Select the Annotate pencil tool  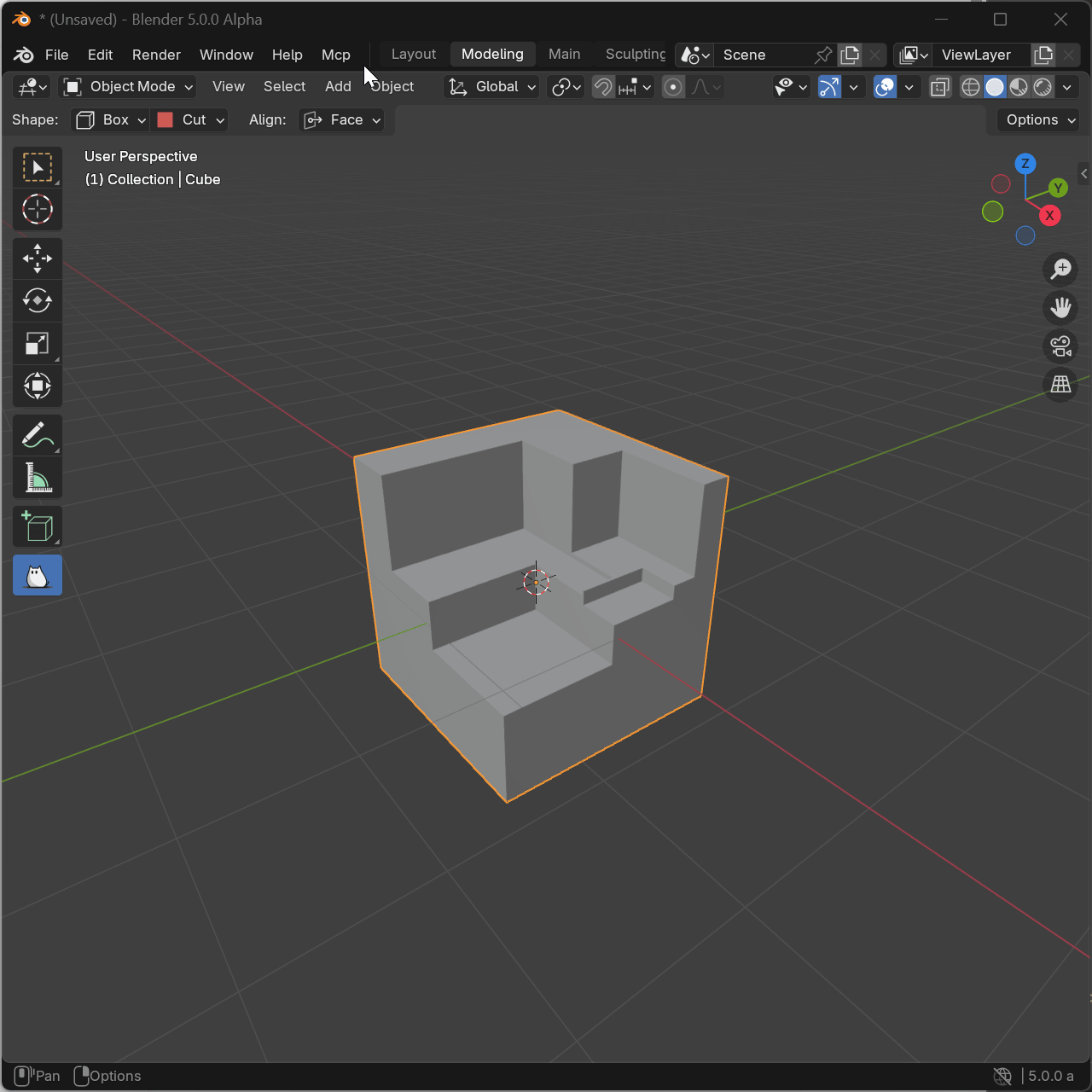[38, 436]
